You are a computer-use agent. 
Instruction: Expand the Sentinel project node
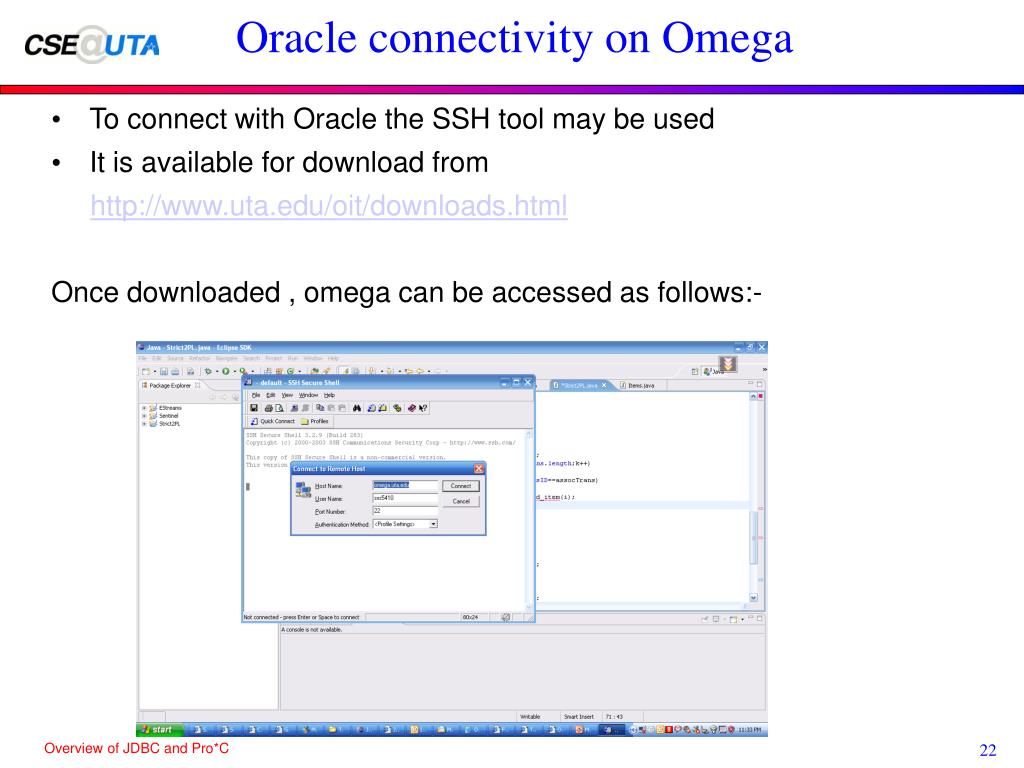coord(144,415)
